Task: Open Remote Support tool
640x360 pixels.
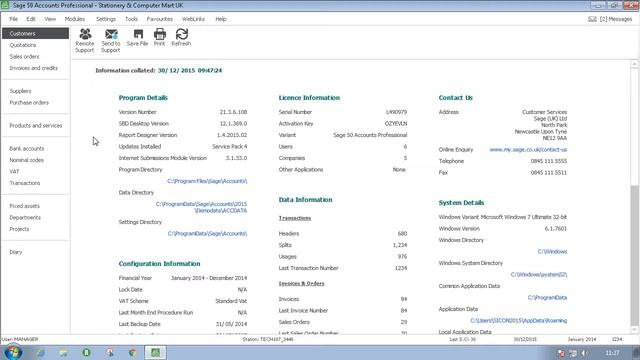Action: (x=85, y=40)
